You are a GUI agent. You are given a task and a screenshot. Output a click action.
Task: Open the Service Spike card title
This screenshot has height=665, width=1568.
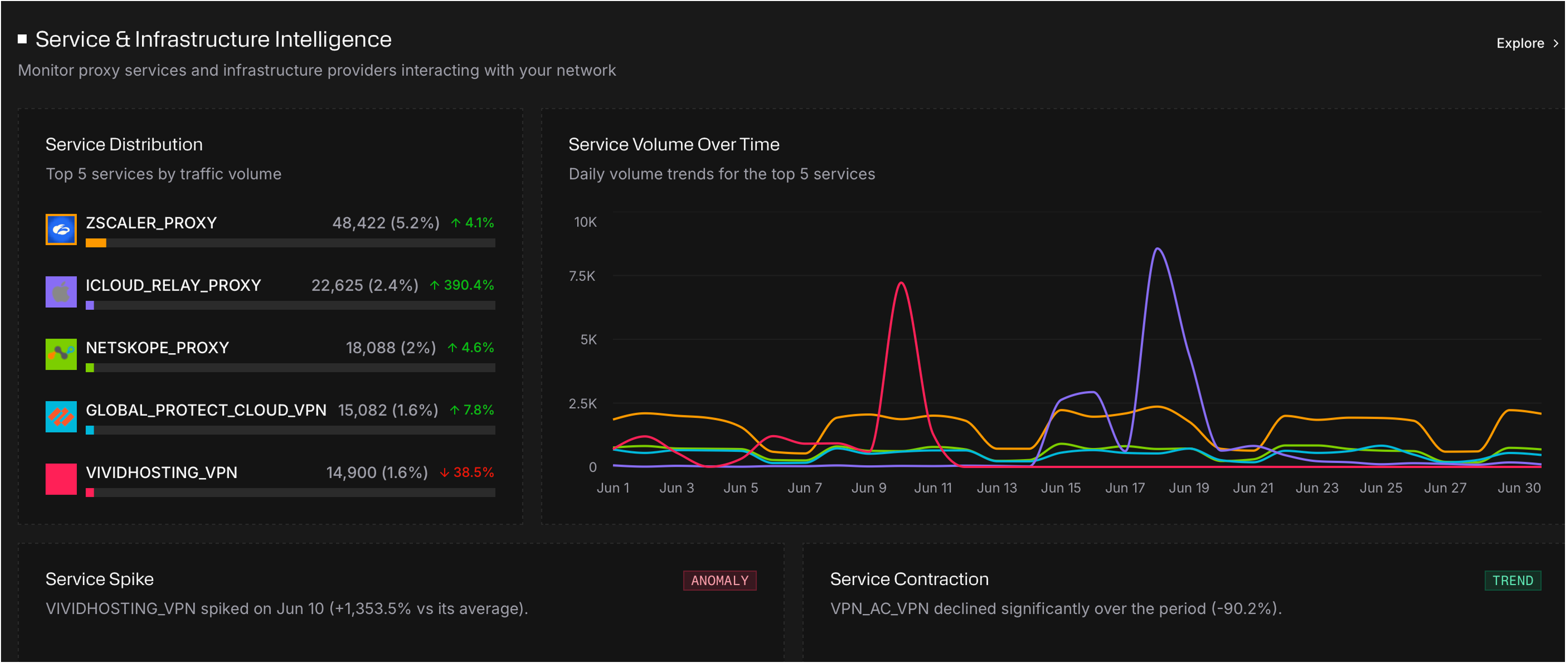click(99, 579)
